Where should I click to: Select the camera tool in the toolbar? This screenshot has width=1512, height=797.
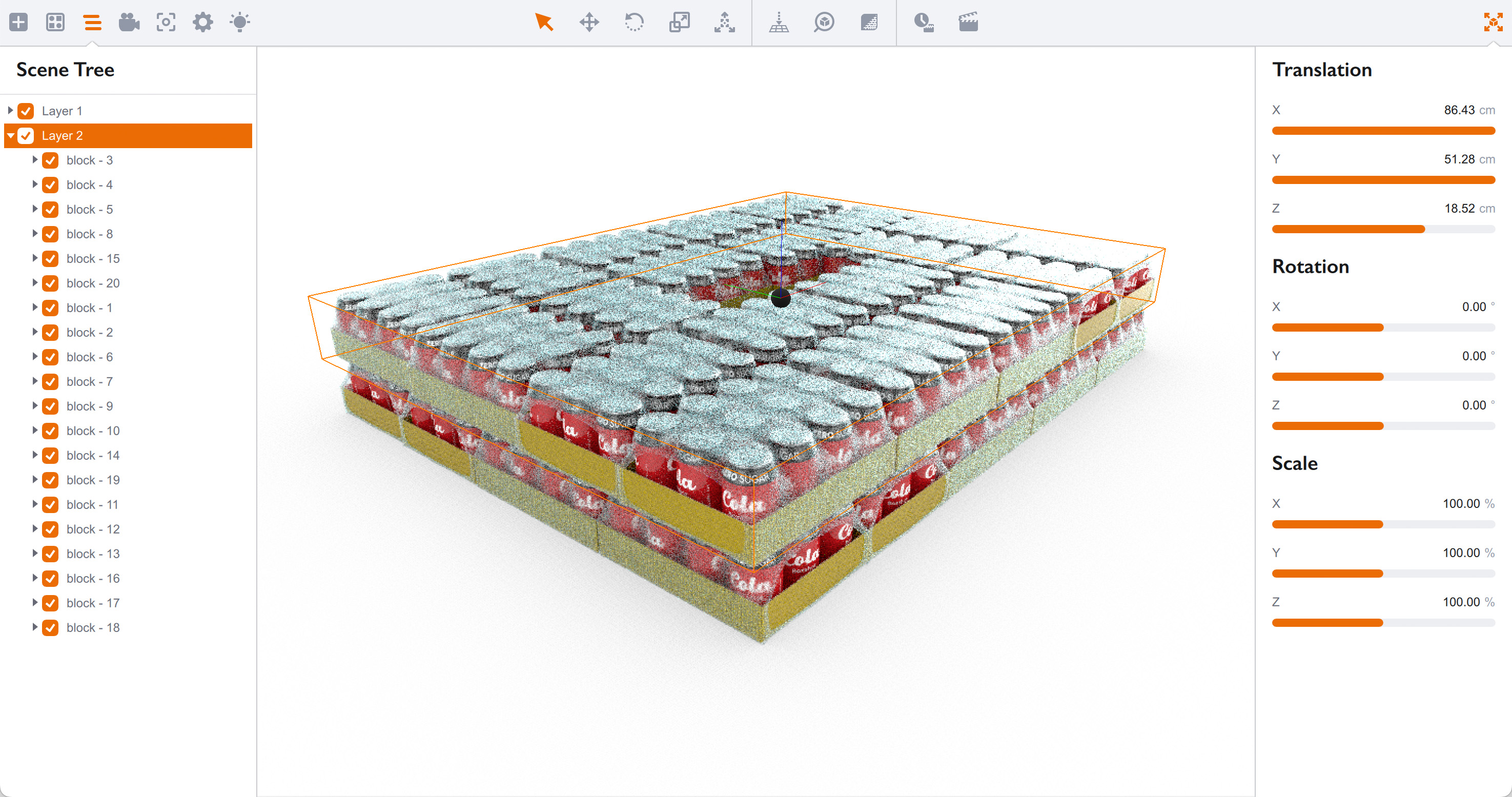point(129,23)
